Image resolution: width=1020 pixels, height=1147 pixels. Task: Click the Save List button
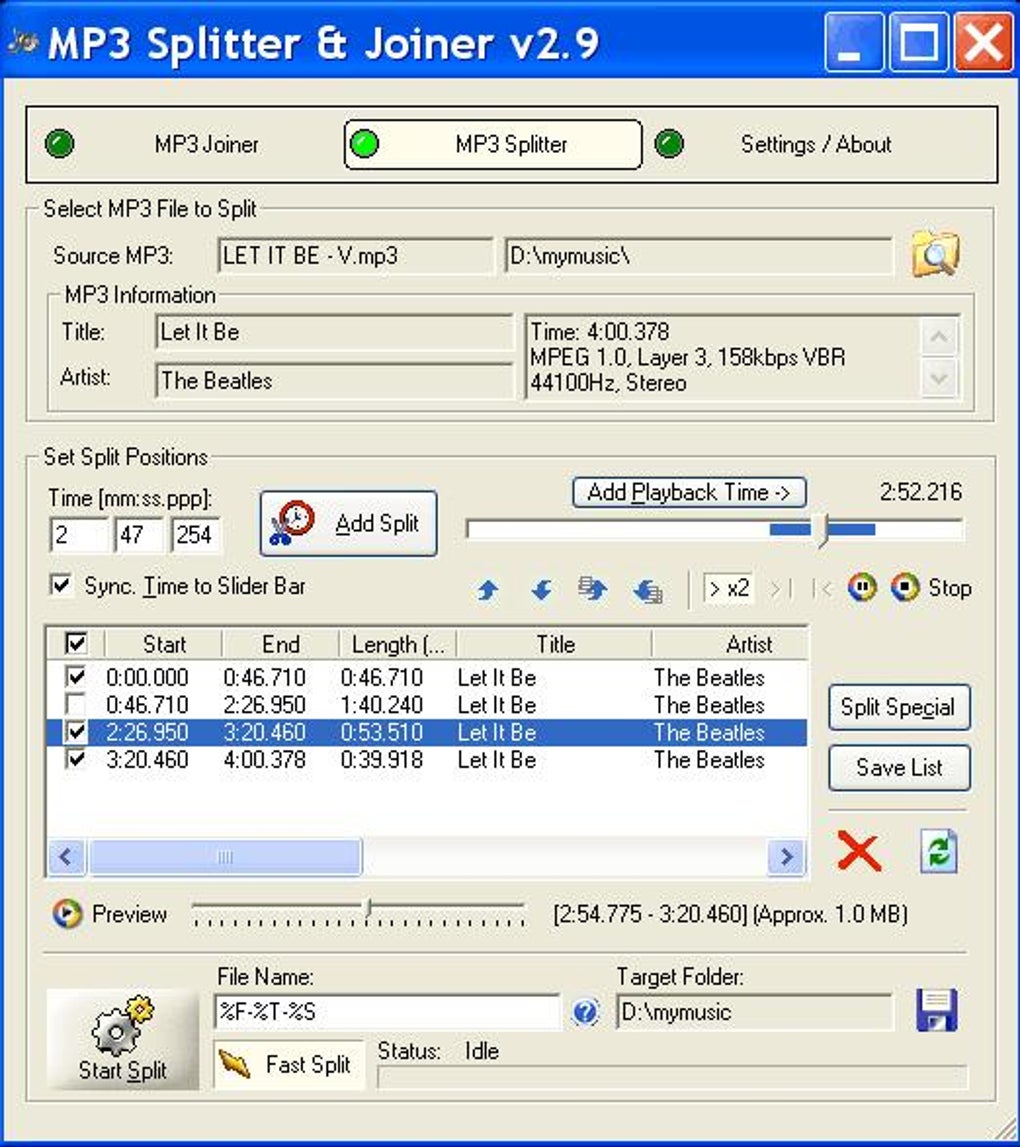[899, 768]
